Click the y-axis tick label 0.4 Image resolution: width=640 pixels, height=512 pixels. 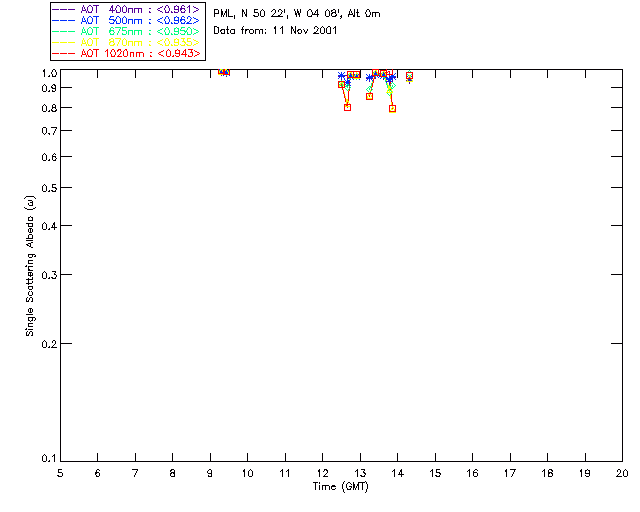(x=49, y=226)
